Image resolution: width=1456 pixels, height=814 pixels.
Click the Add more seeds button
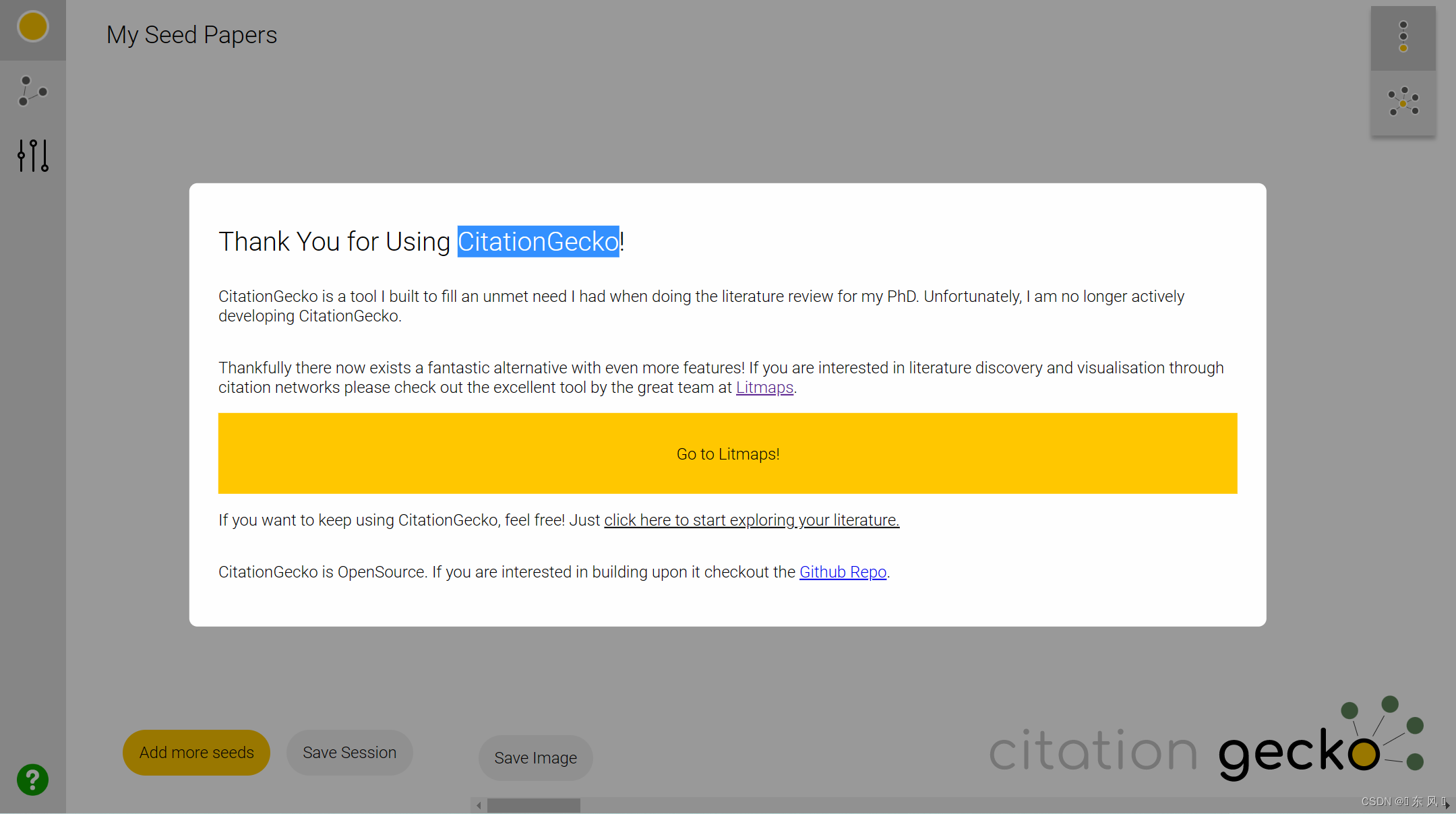tap(196, 752)
